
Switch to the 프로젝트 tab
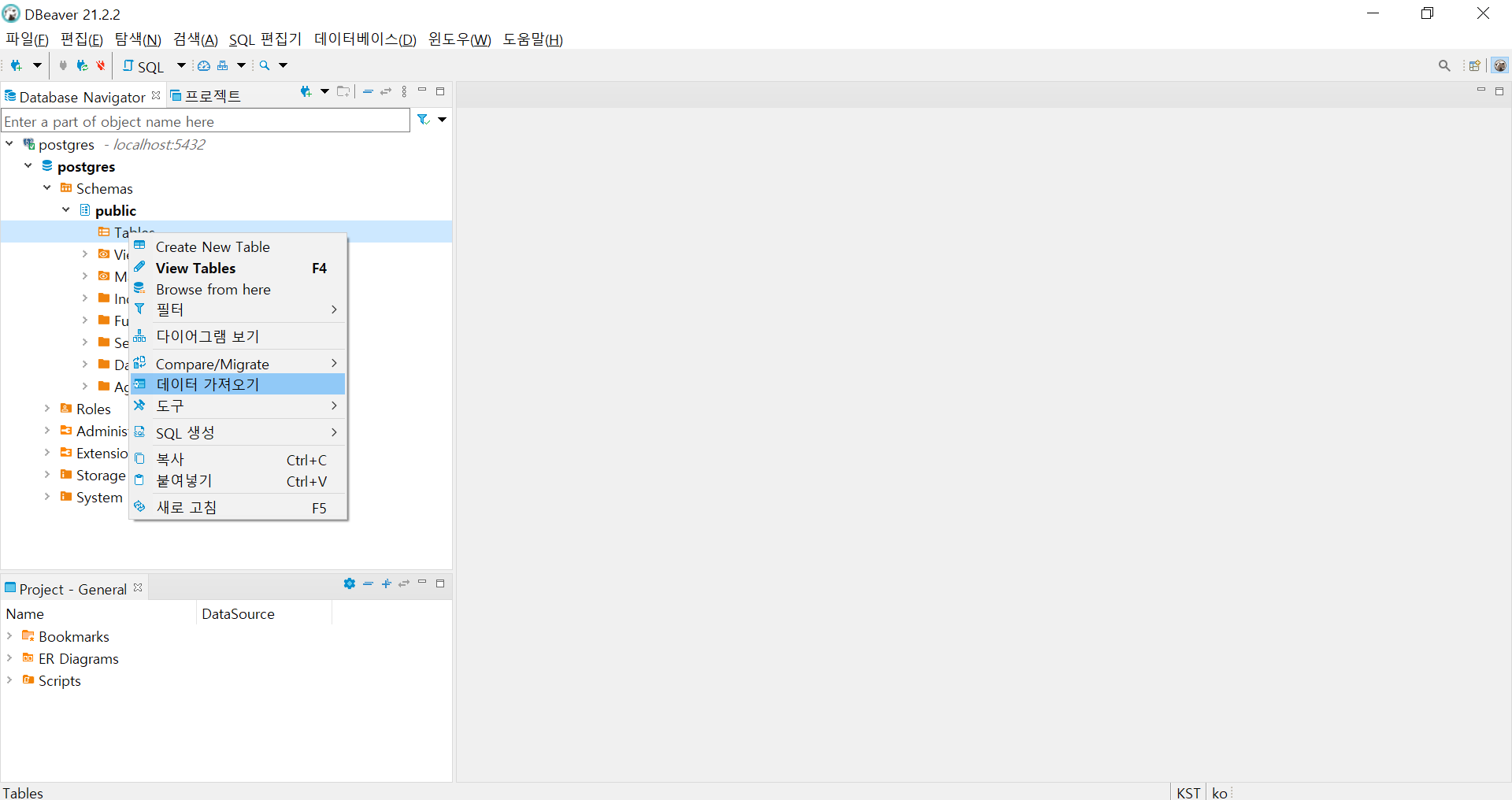click(206, 96)
